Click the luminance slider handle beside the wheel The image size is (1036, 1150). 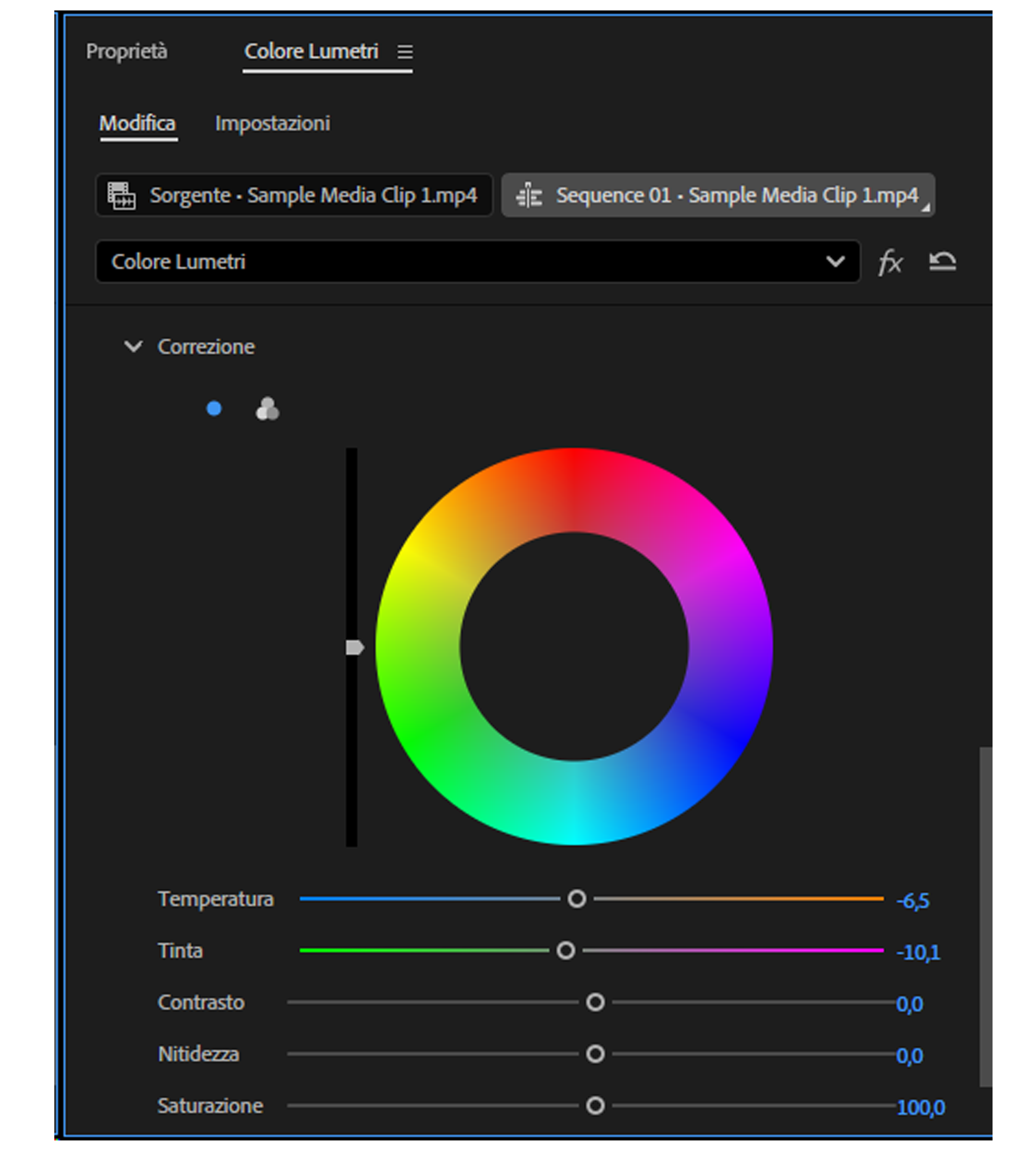click(x=355, y=647)
